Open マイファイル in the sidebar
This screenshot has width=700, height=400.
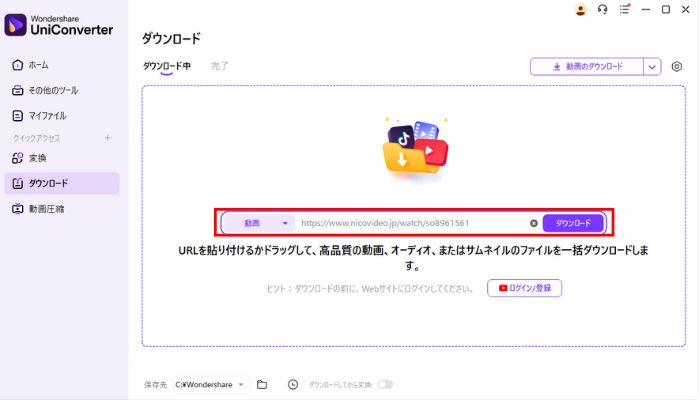39,116
